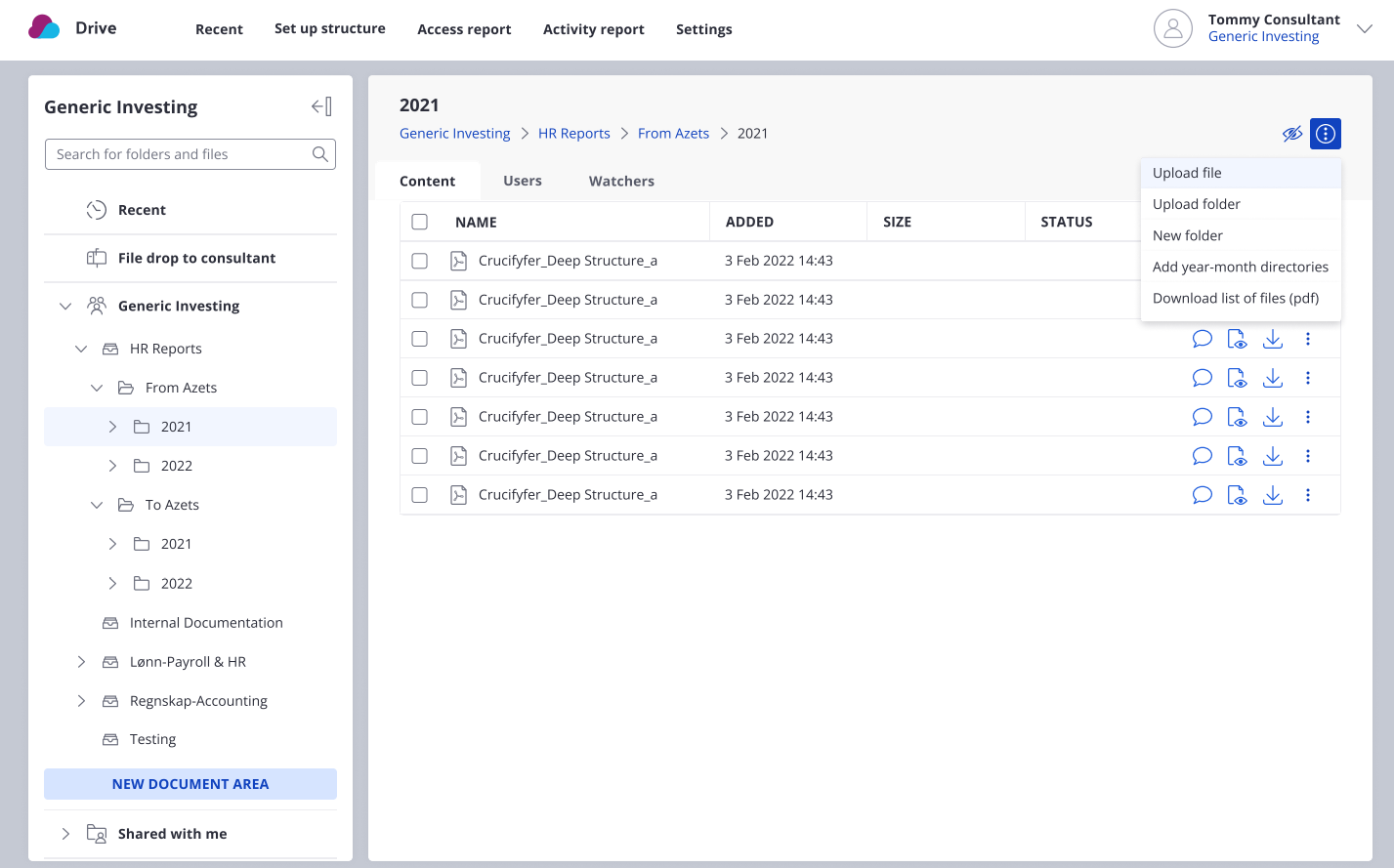Tick the checkbox on the first file row
The image size is (1394, 868).
[420, 261]
